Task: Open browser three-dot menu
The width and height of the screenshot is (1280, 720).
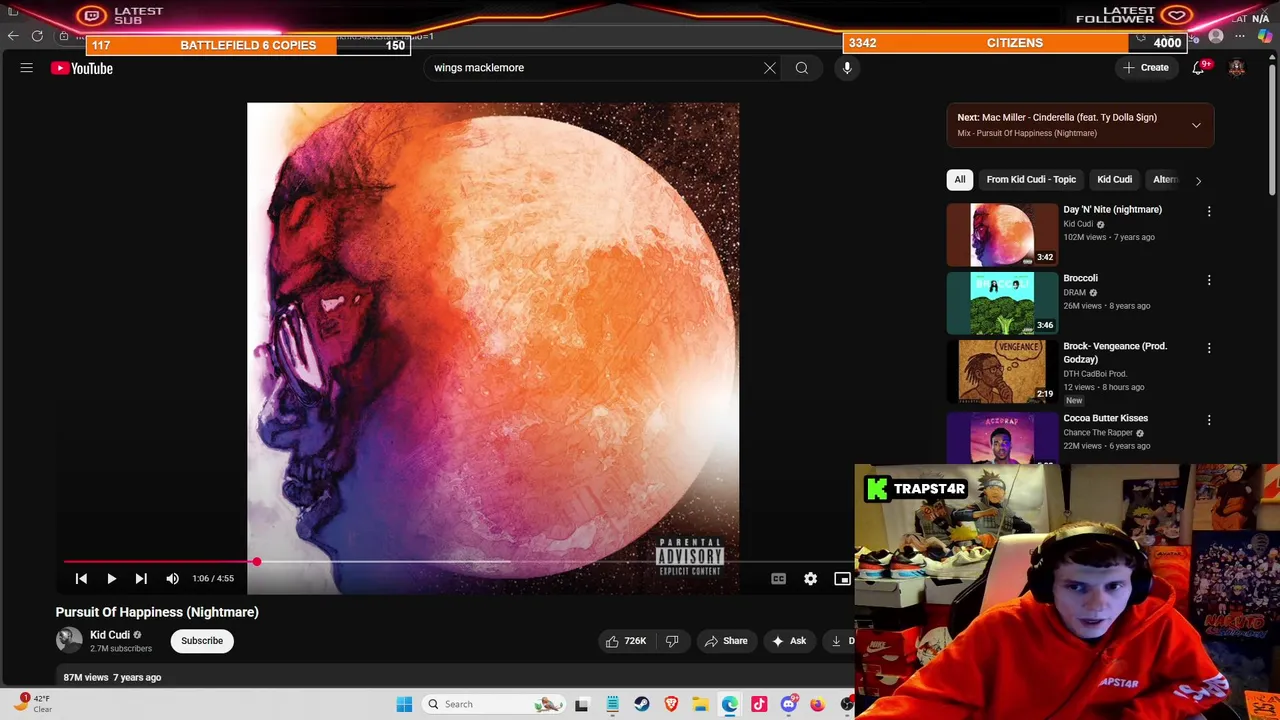Action: click(1240, 36)
